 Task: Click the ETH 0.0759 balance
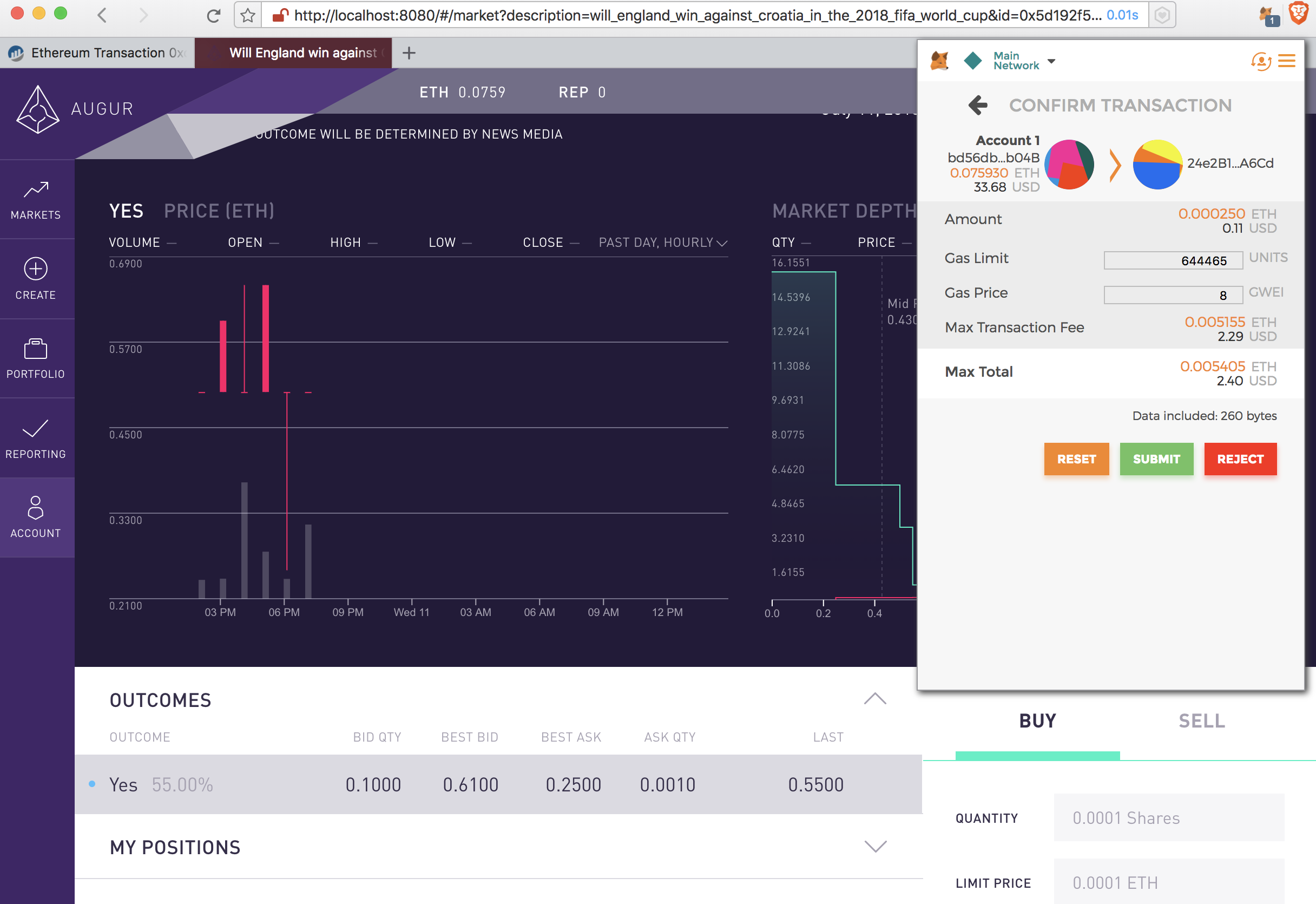462,93
